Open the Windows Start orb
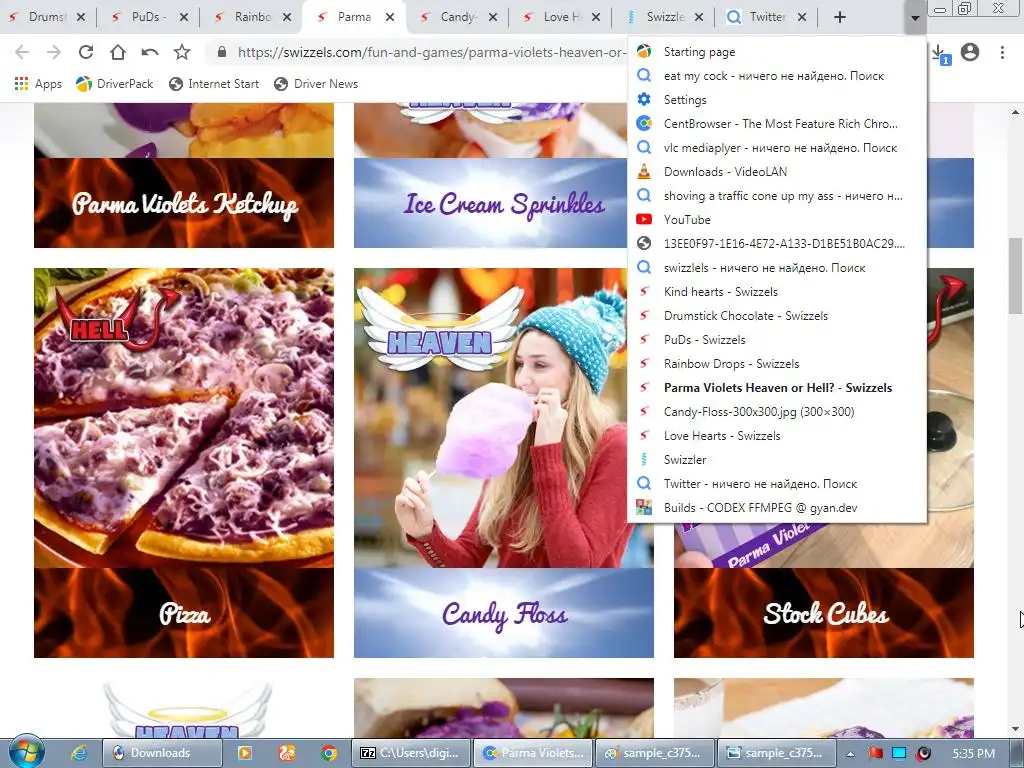The height and width of the screenshot is (768, 1024). click(x=26, y=752)
